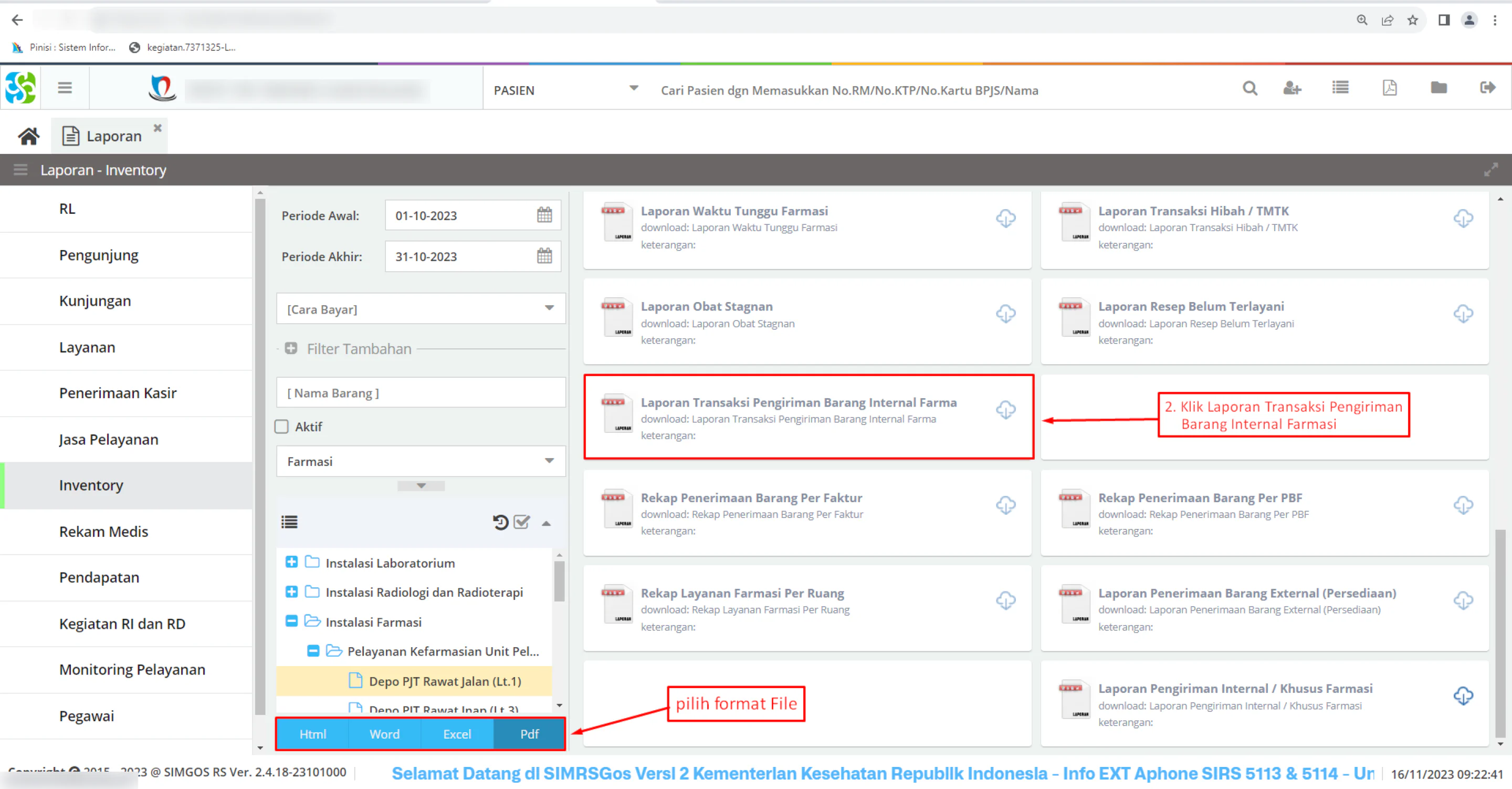Open the browser zoom magnifier icon
Viewport: 1512px width, 789px height.
(x=1362, y=20)
